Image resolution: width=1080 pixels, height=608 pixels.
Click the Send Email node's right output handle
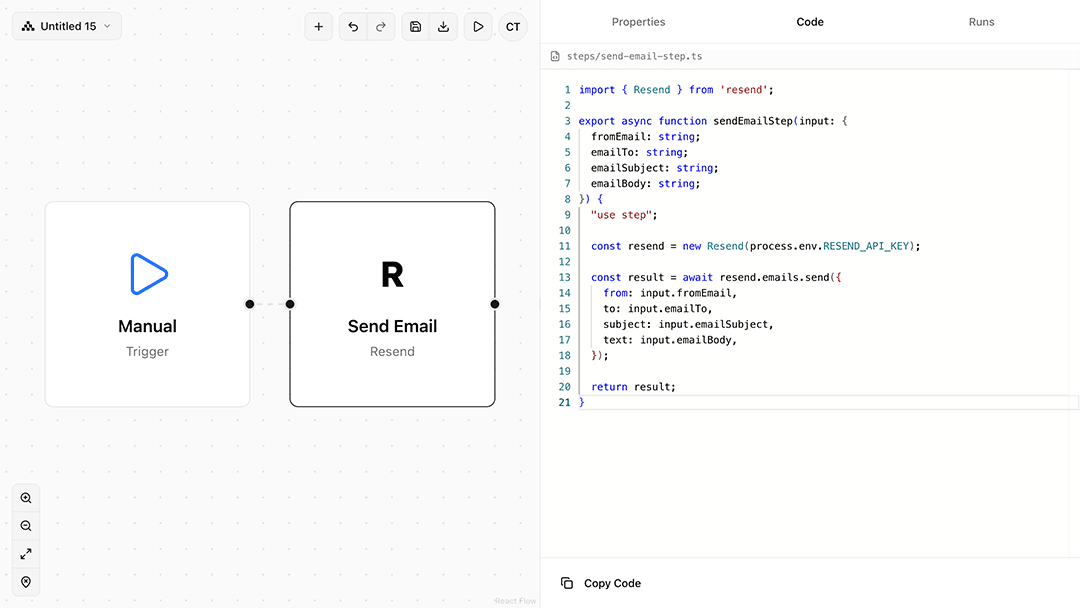click(495, 304)
